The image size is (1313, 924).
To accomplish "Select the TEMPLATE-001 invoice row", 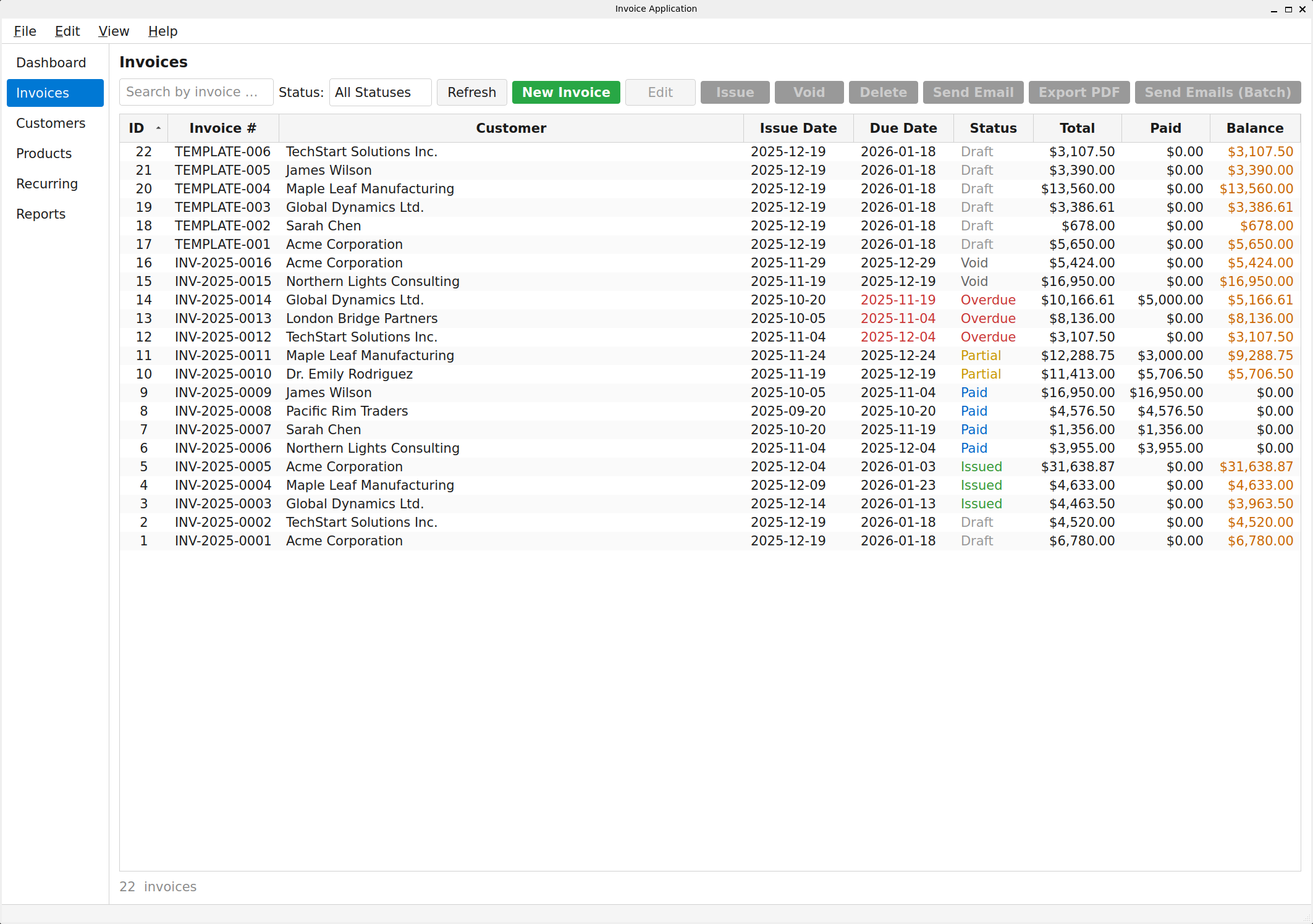I will pos(433,244).
